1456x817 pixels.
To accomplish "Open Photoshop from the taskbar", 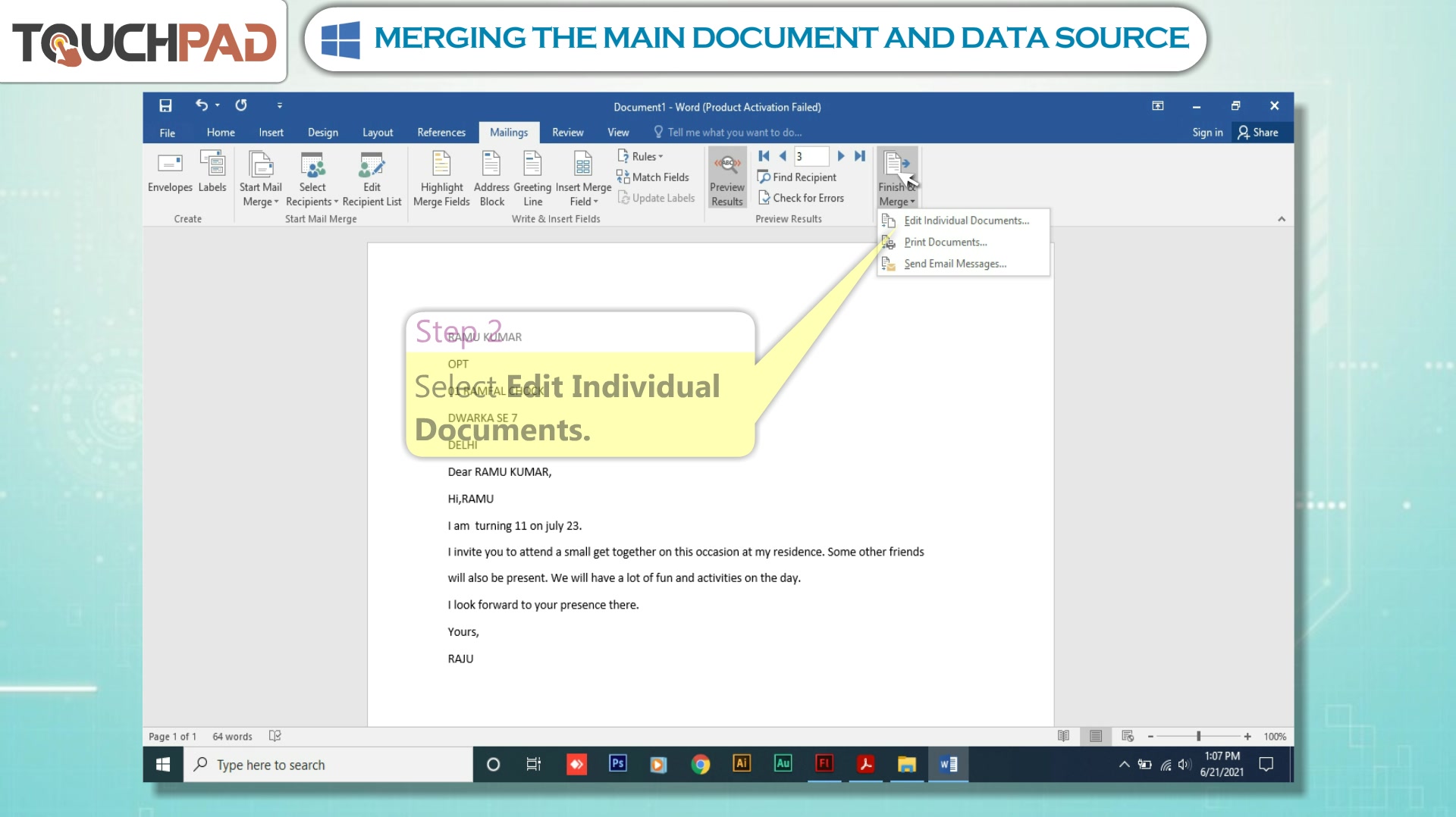I will tap(618, 764).
